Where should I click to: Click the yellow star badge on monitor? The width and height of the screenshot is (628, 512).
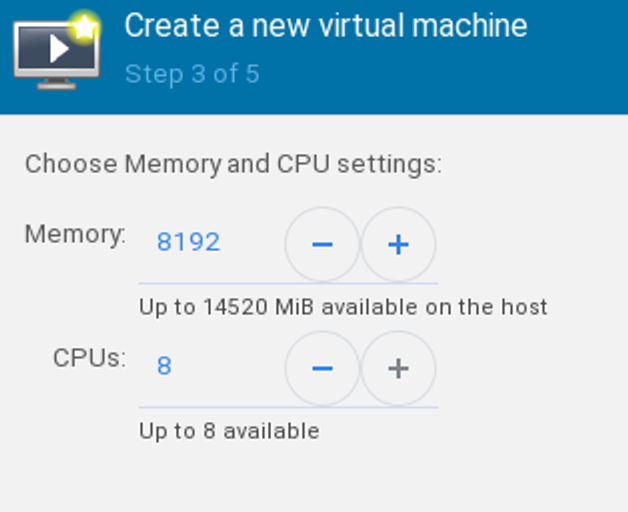click(84, 27)
